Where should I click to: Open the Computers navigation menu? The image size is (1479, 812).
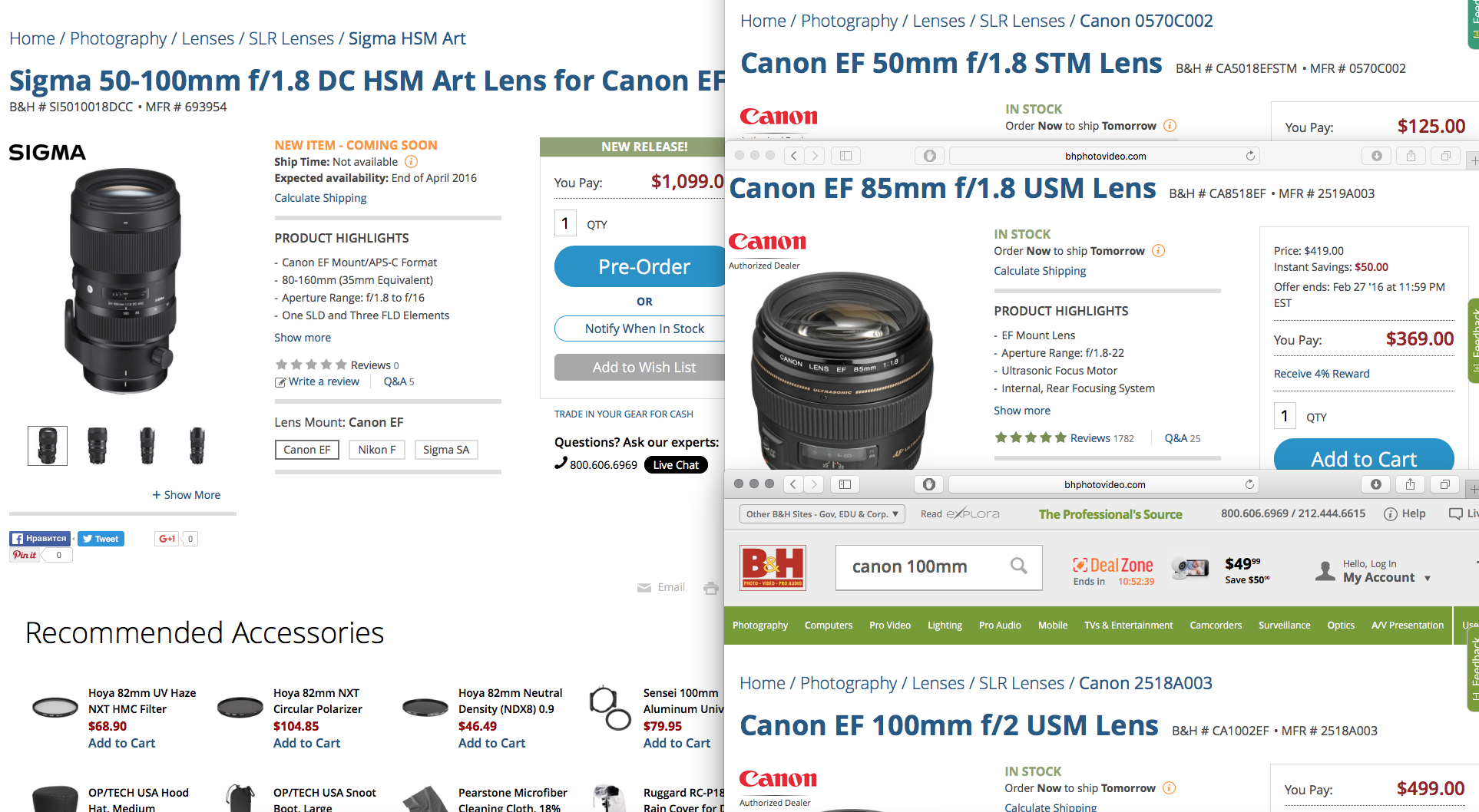click(x=828, y=626)
